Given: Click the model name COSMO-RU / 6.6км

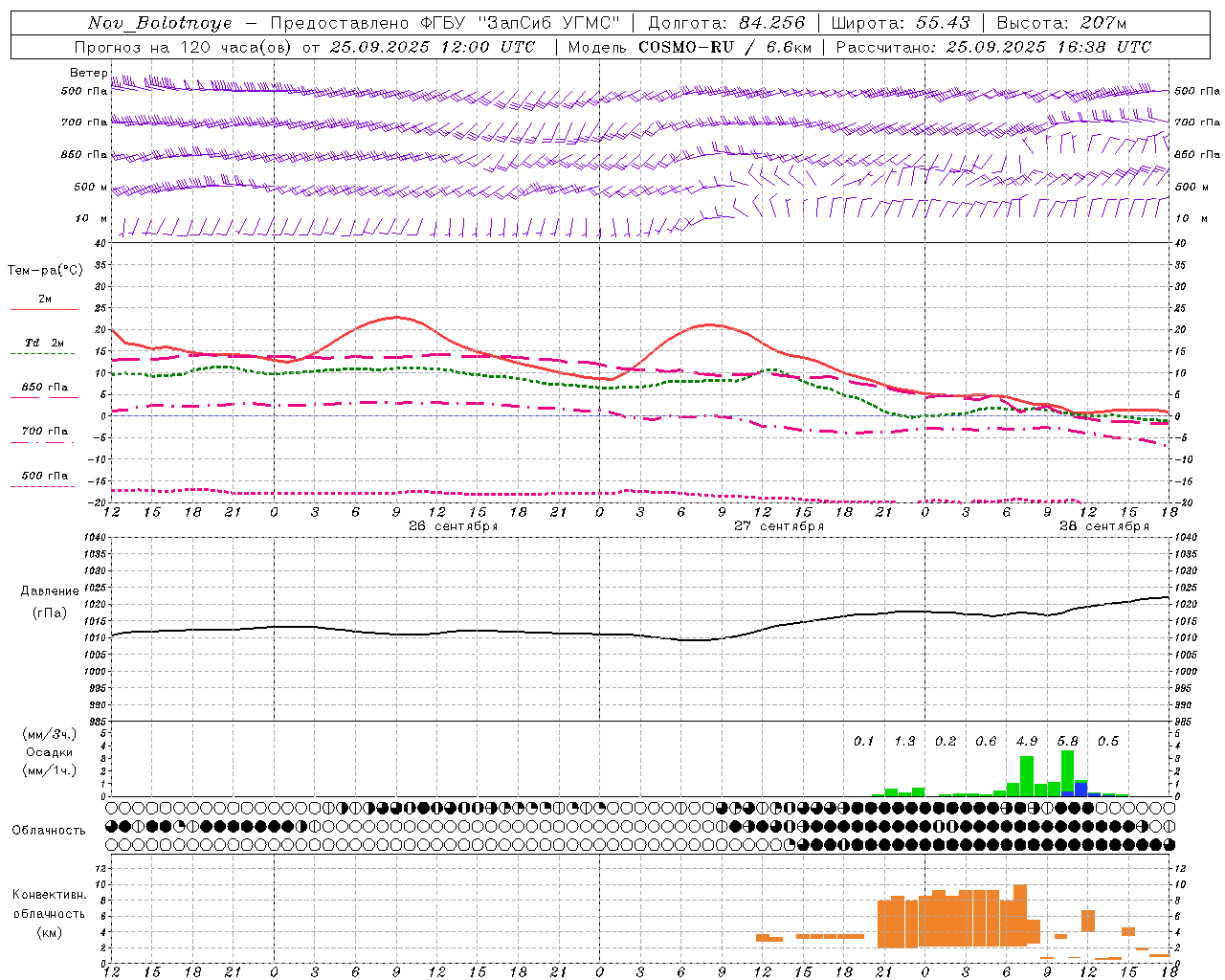Looking at the screenshot, I should coord(724,47).
